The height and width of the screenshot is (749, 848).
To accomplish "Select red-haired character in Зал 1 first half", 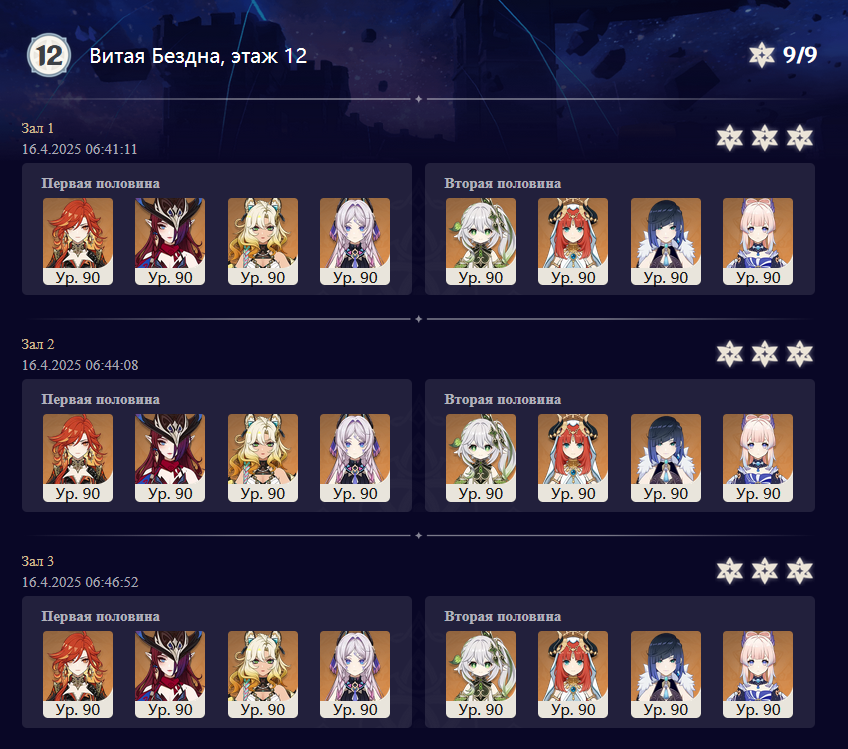I will [x=78, y=241].
